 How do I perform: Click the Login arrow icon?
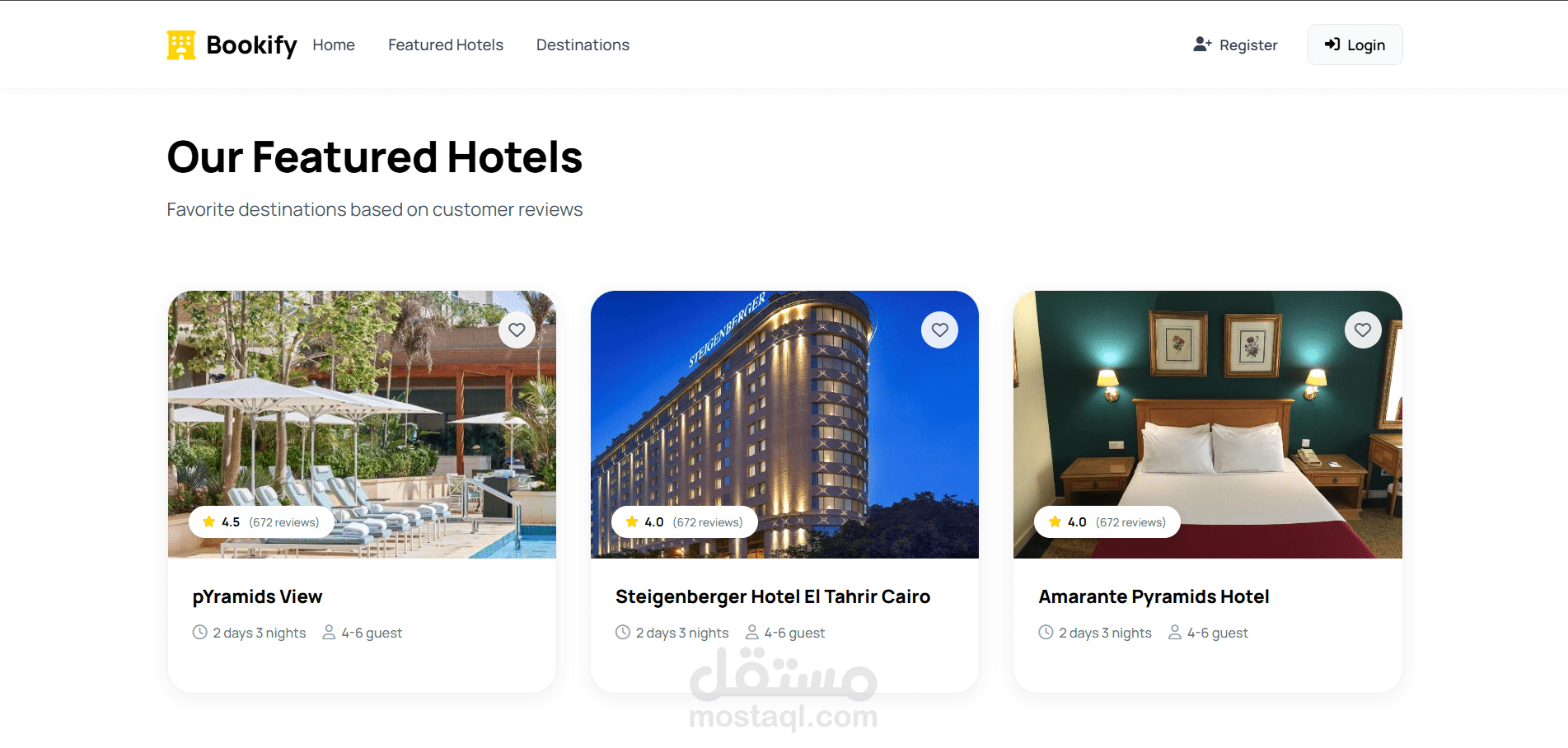1332,44
